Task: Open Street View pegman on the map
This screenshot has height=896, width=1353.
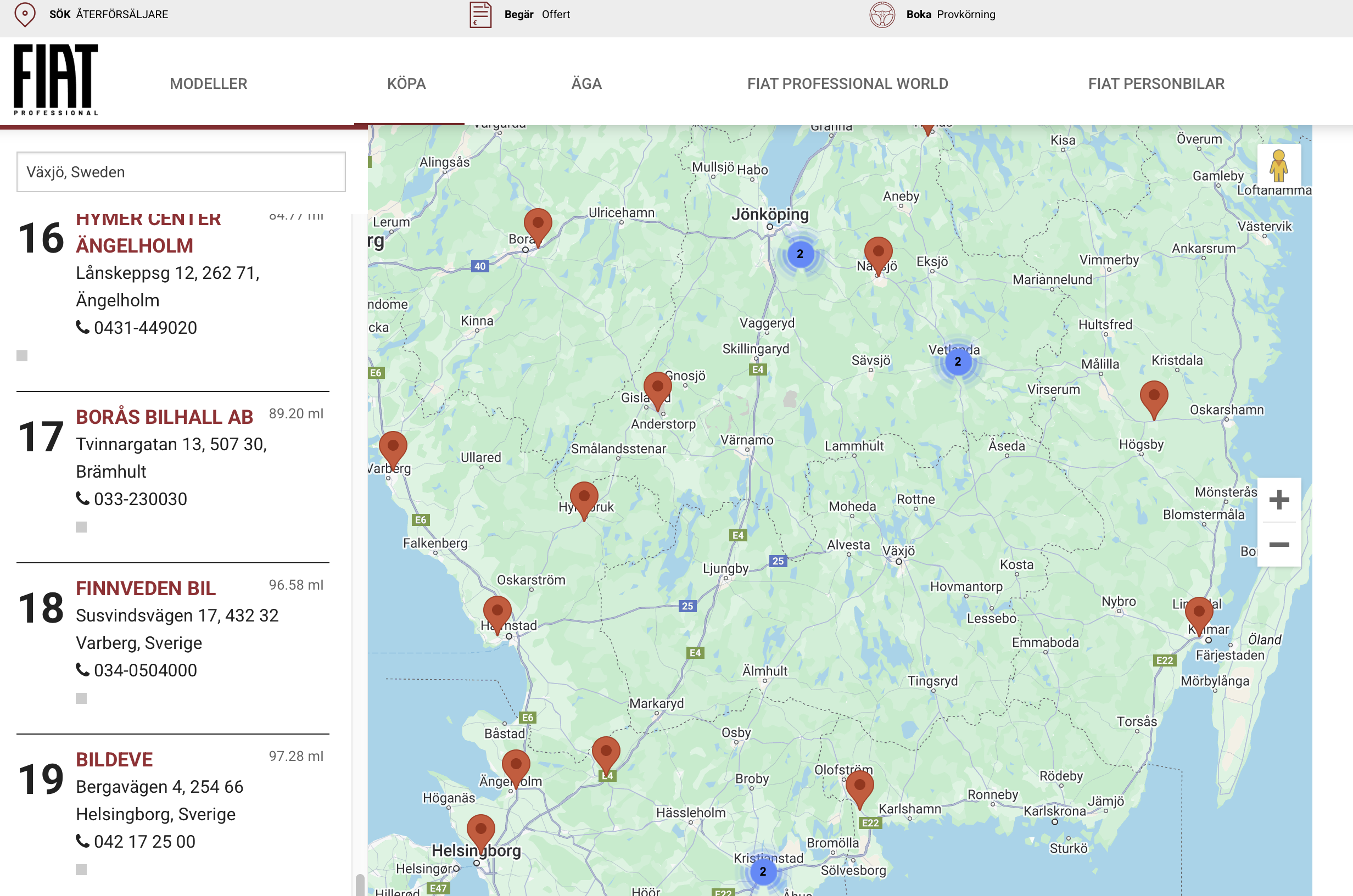Action: point(1279,166)
